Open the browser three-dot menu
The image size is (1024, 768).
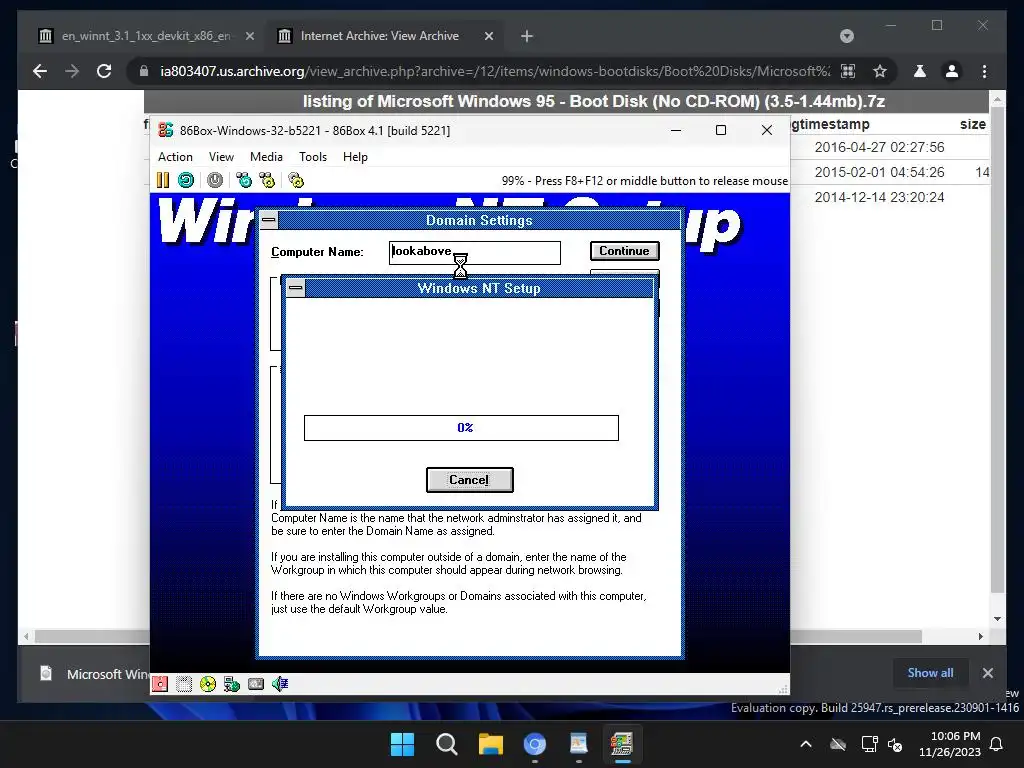(x=984, y=71)
